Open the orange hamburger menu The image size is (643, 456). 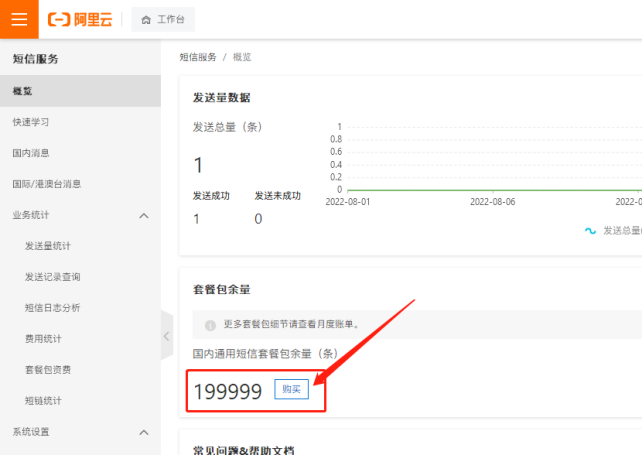(x=19, y=19)
